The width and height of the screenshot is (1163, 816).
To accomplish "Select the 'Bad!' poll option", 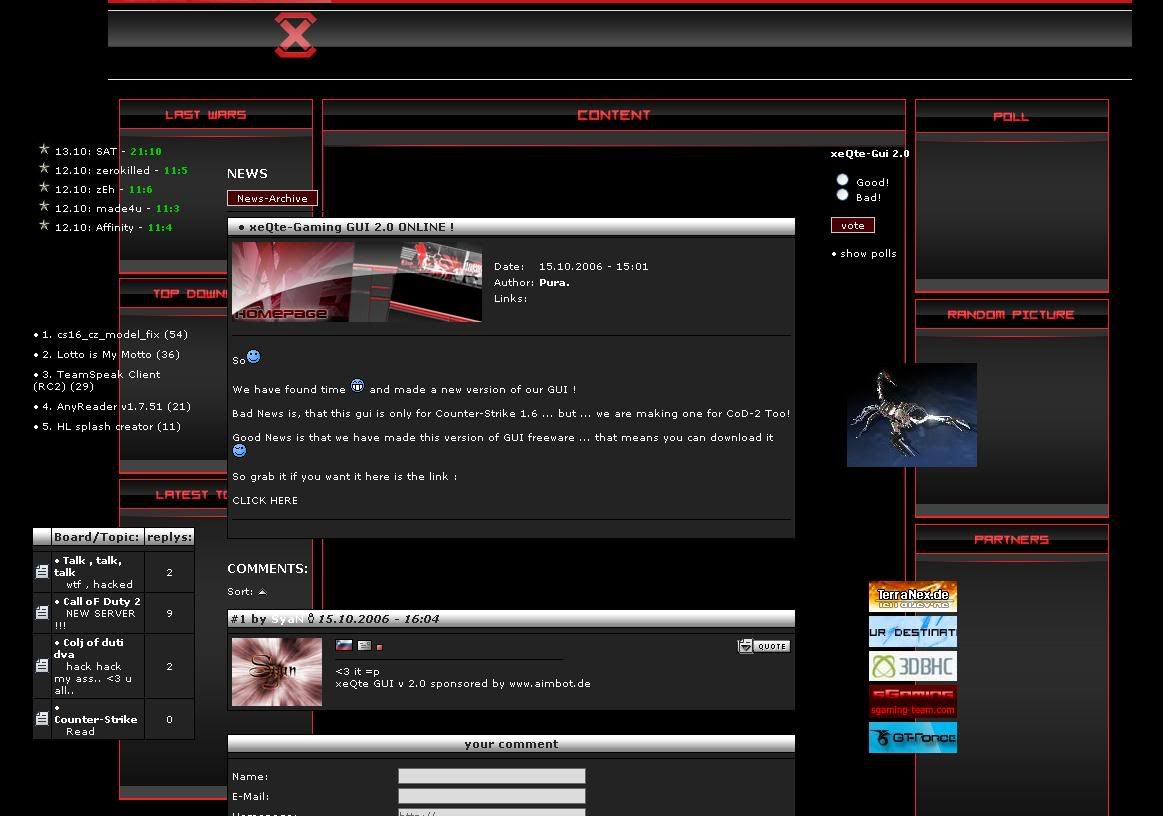I will (x=843, y=195).
